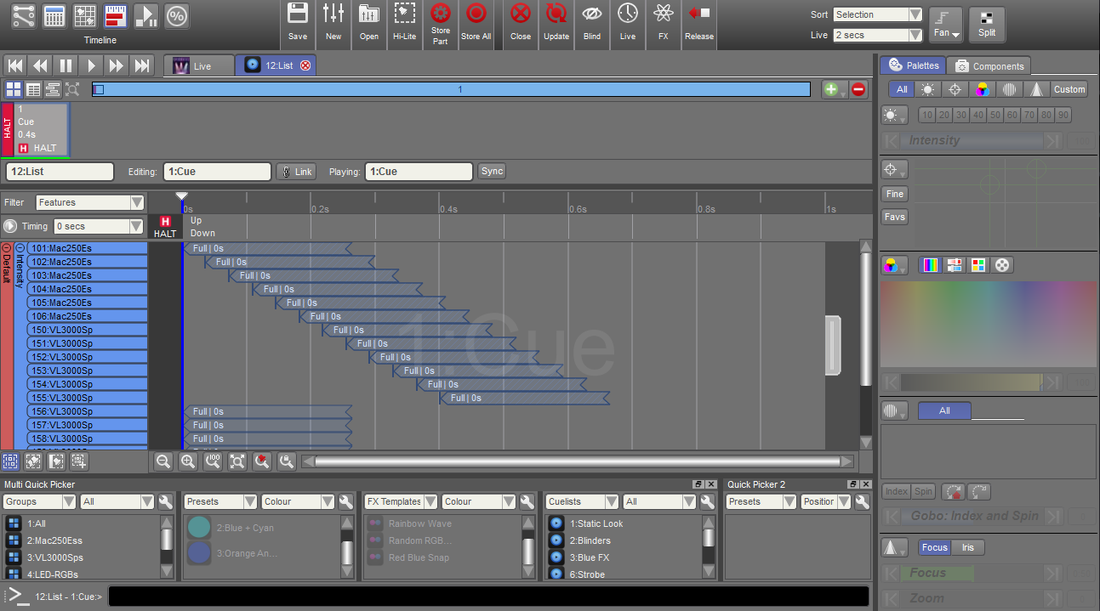Viewport: 1100px width, 611px height.
Task: Select the Timeline view icon
Action: 115,16
